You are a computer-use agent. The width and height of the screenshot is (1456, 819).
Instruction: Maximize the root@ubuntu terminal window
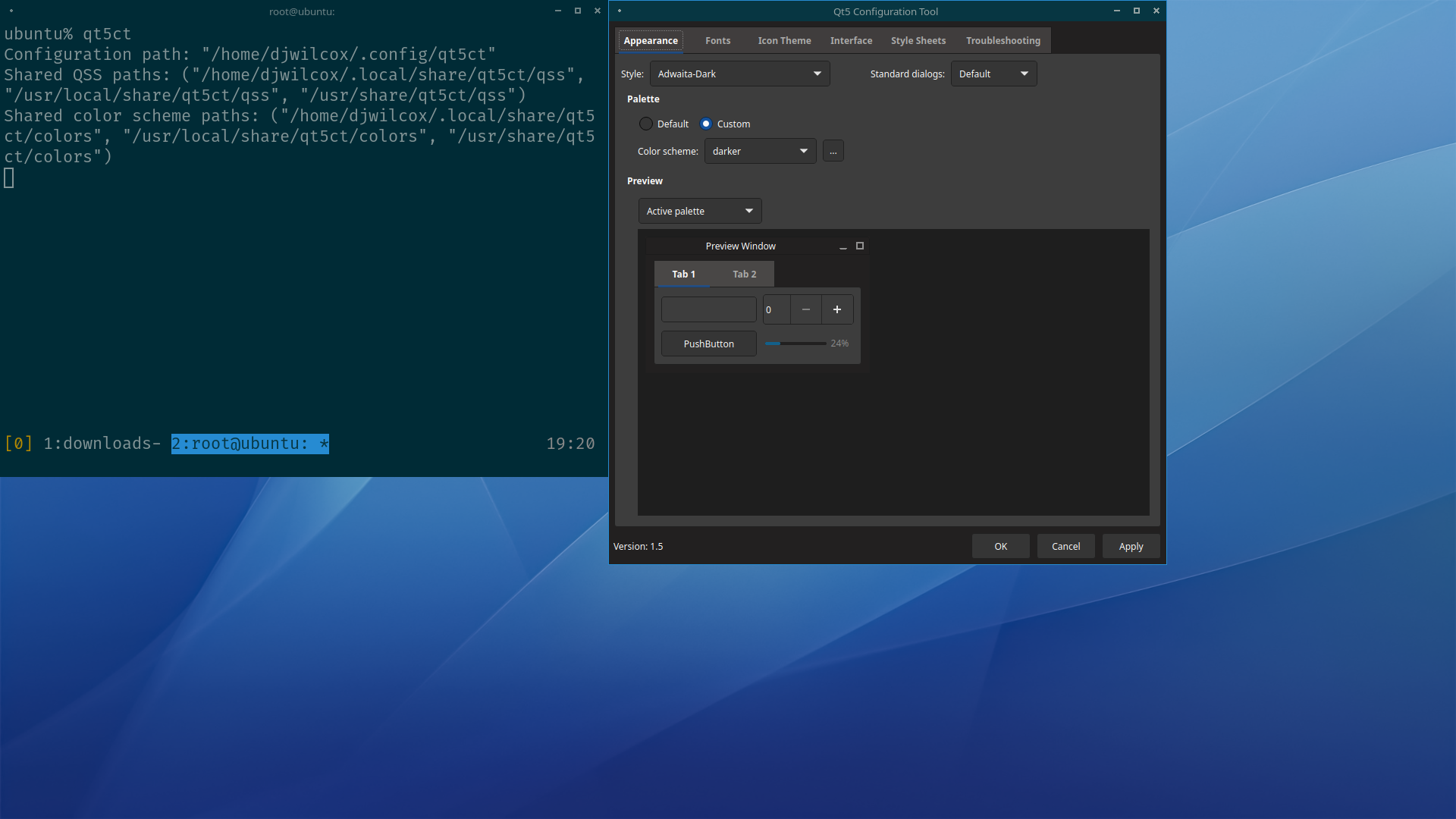578,11
